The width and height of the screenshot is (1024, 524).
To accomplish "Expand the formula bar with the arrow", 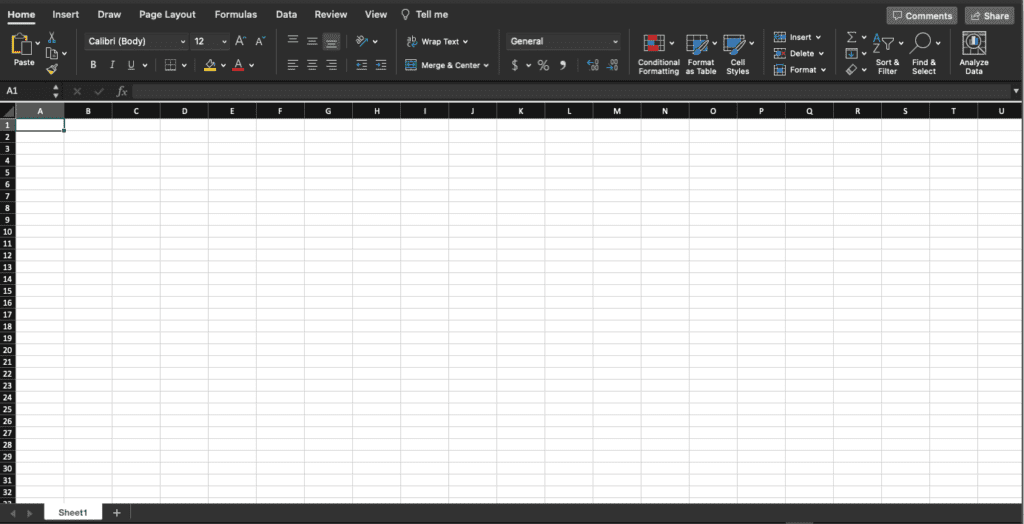I will click(1016, 91).
